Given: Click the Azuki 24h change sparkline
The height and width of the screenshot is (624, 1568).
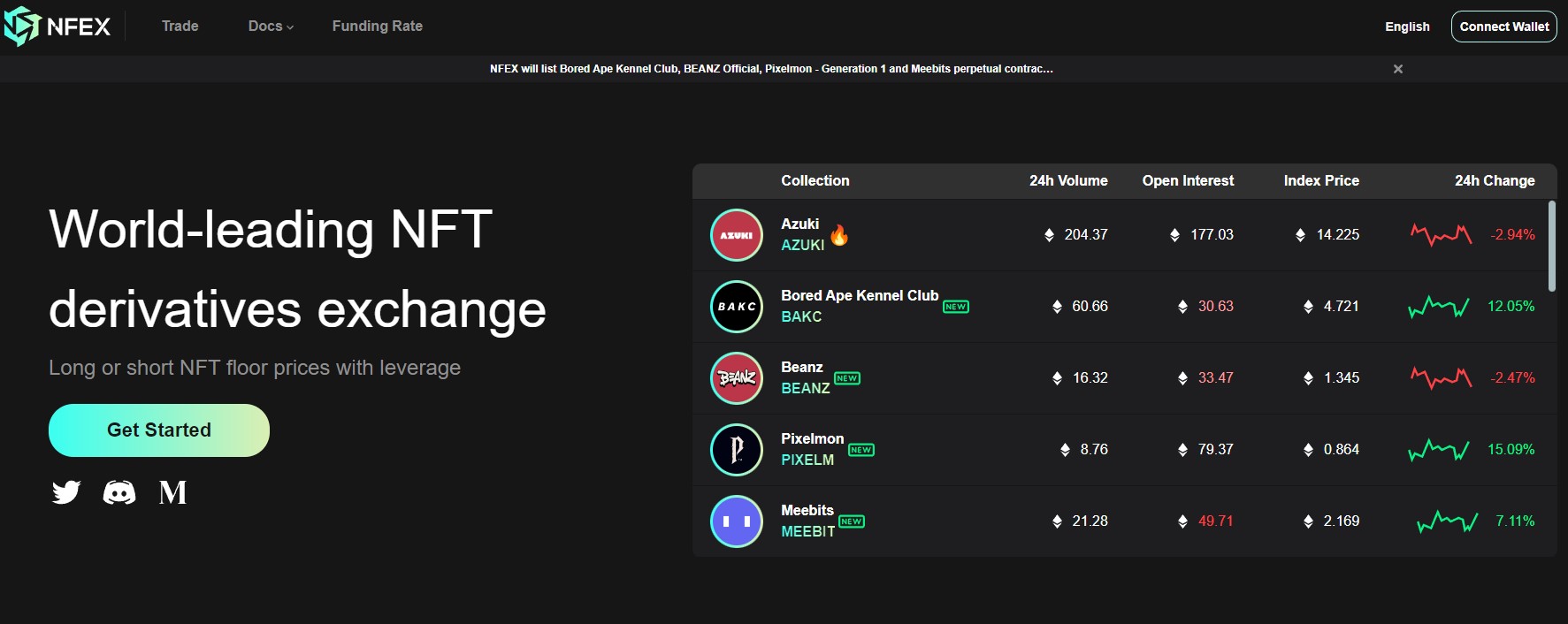Looking at the screenshot, I should coord(1442,234).
